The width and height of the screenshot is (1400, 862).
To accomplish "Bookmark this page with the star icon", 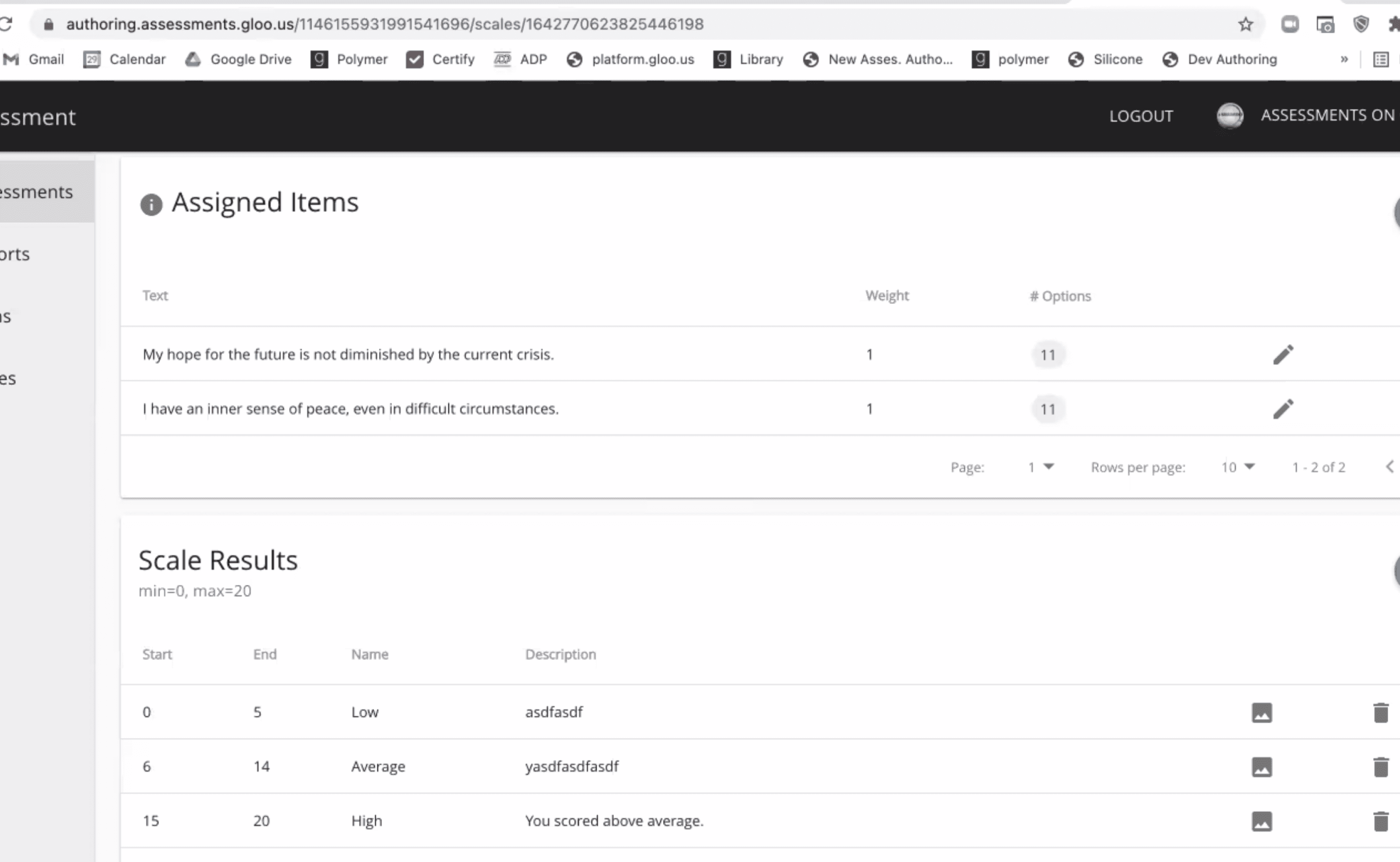I will coord(1246,24).
